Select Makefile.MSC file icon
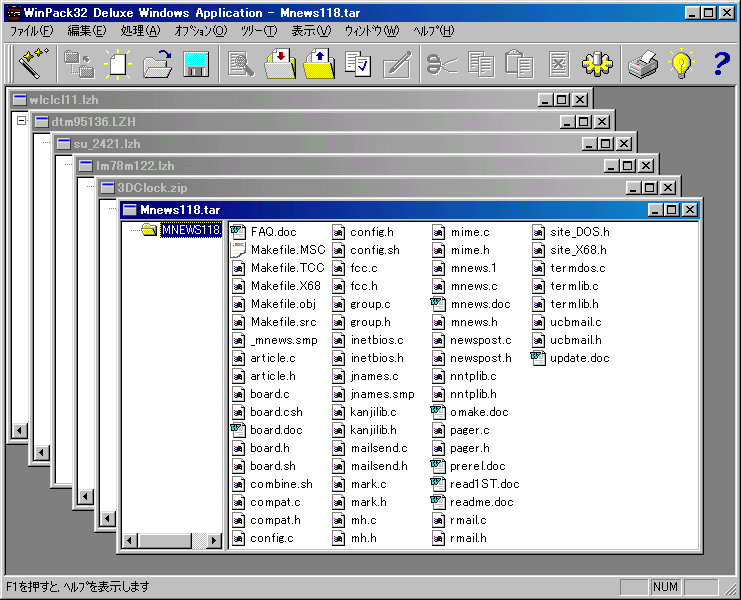The height and width of the screenshot is (600, 741). (x=238, y=250)
